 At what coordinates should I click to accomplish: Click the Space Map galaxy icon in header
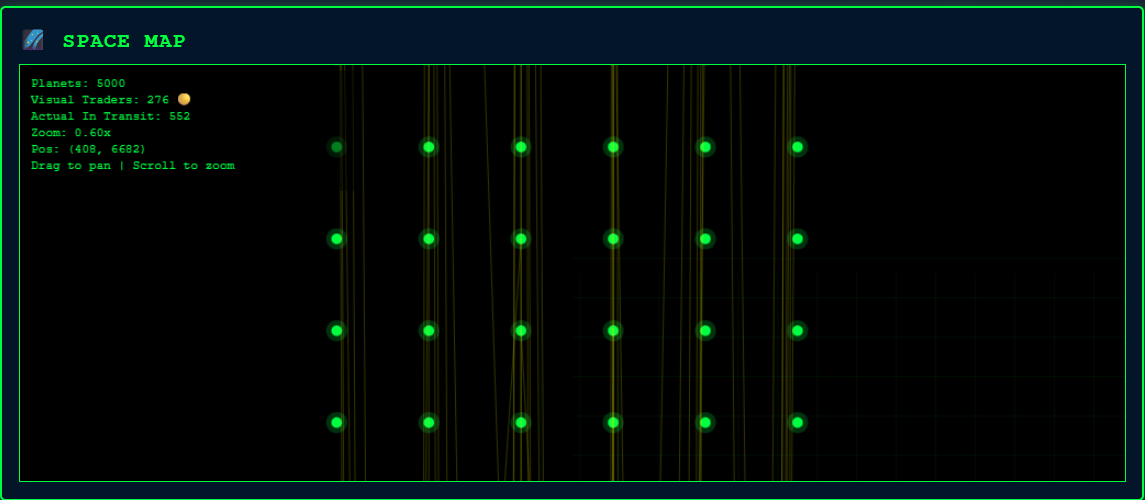(33, 39)
